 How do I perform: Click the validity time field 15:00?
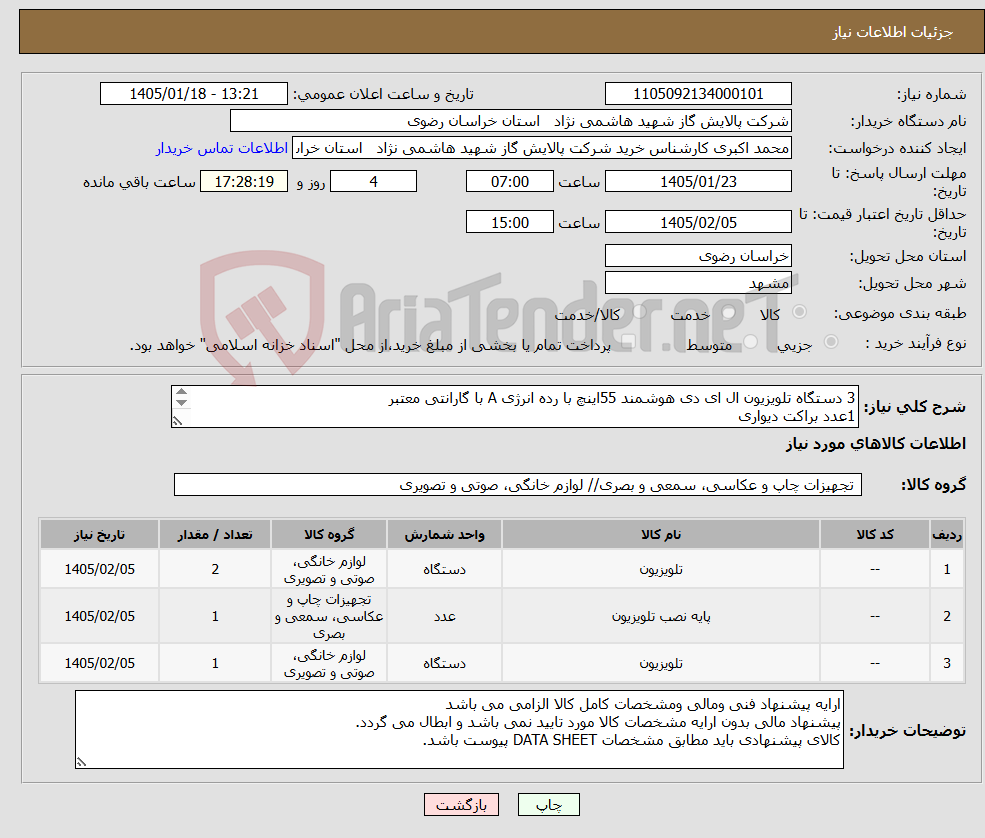(x=509, y=222)
